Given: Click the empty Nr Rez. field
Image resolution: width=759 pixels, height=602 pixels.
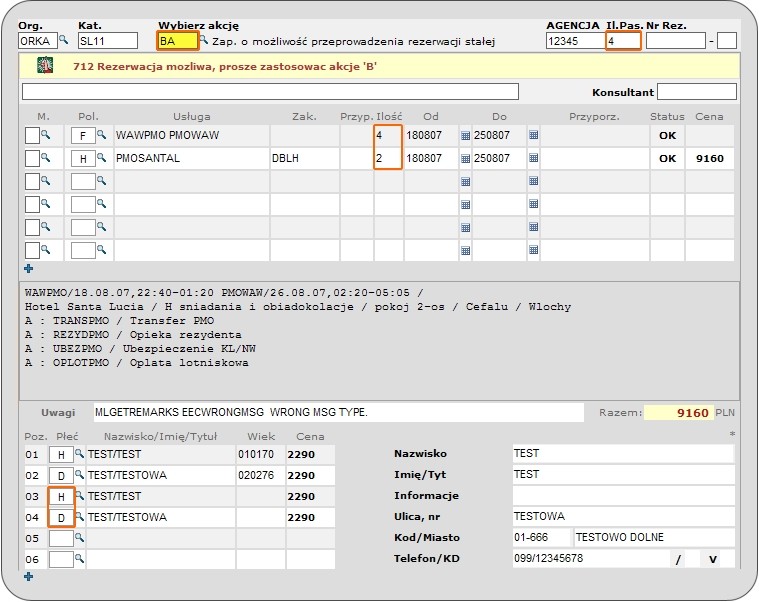Looking at the screenshot, I should coord(675,41).
